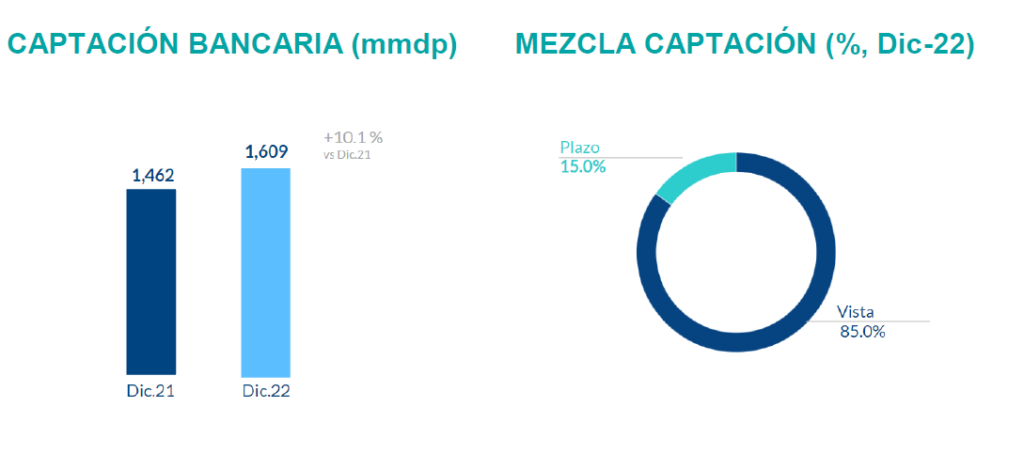The height and width of the screenshot is (454, 1024).
Task: Click the CAPTACIÓN BANCARIA (mmdp) title
Action: point(233,45)
